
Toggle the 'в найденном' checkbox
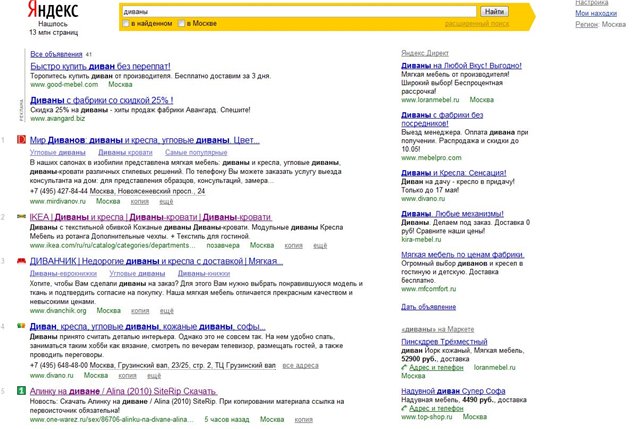(x=126, y=24)
